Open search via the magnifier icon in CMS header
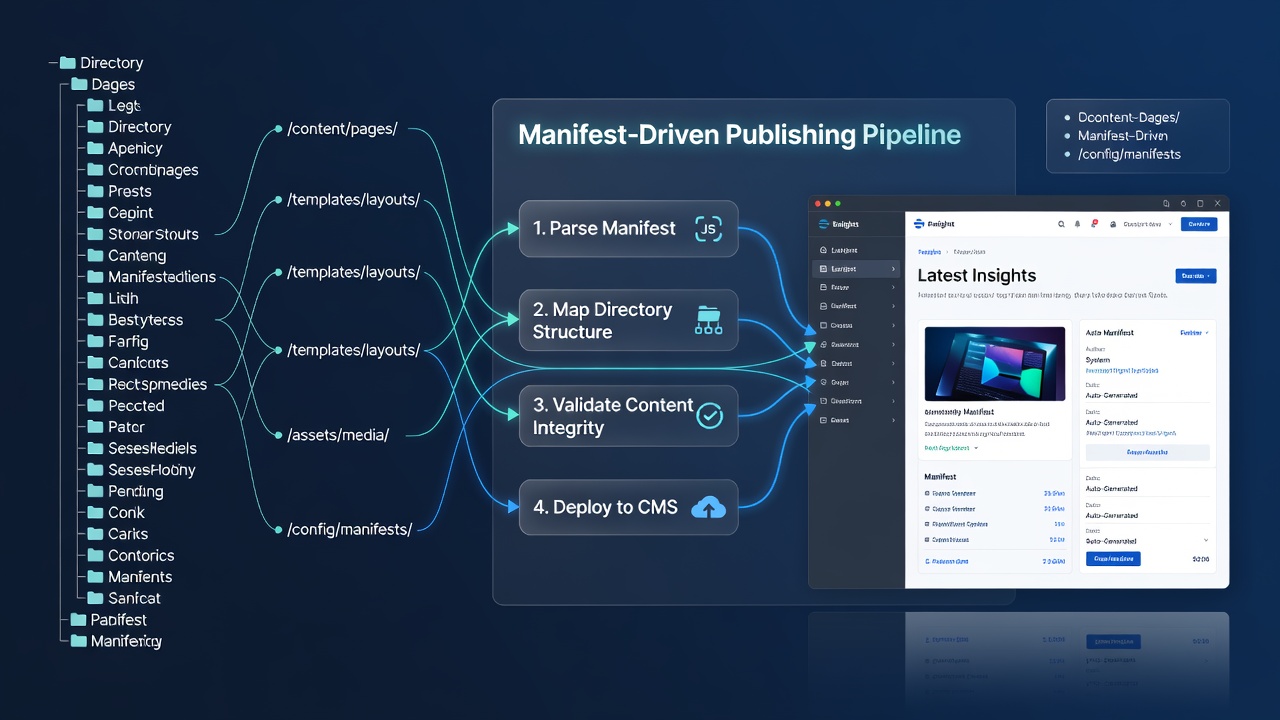This screenshot has width=1280, height=720. [1061, 224]
